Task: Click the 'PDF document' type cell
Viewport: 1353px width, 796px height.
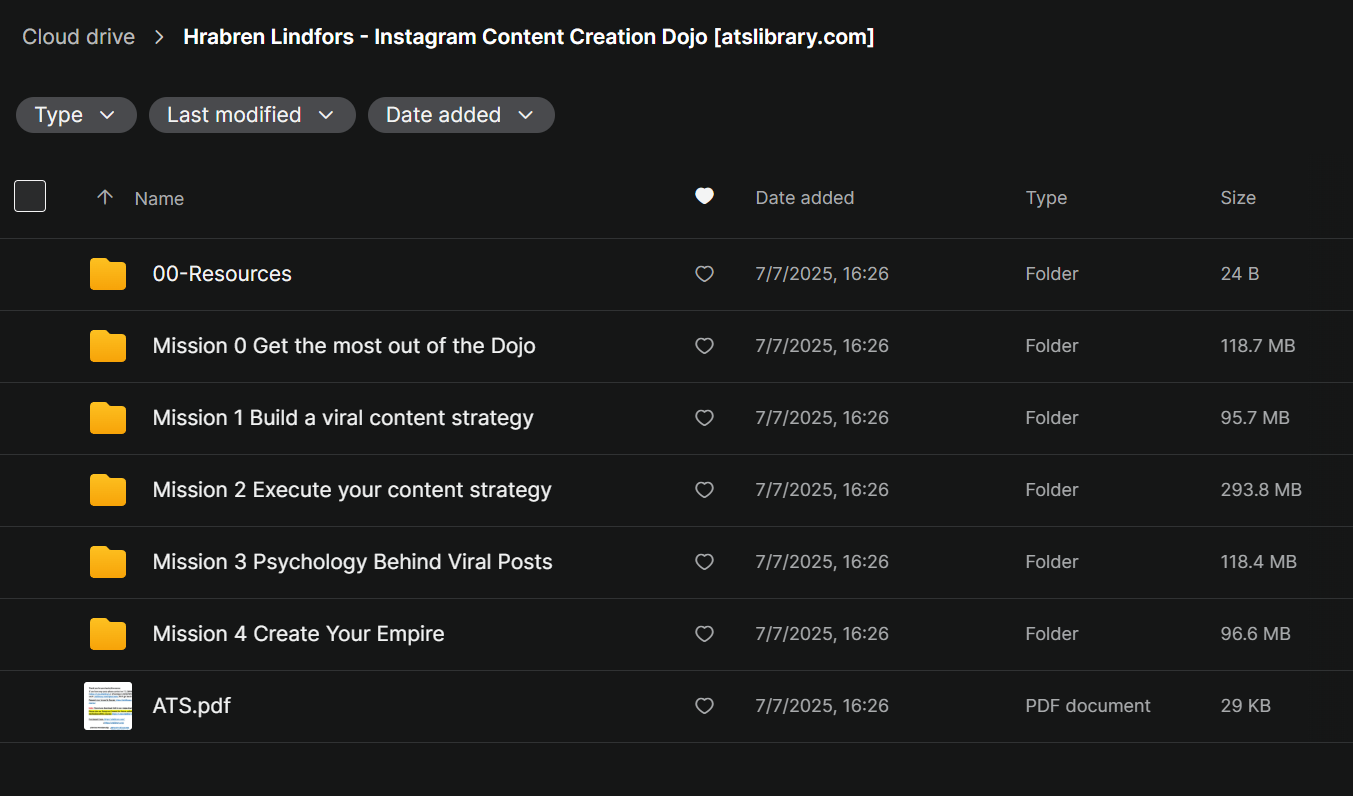Action: click(1088, 706)
